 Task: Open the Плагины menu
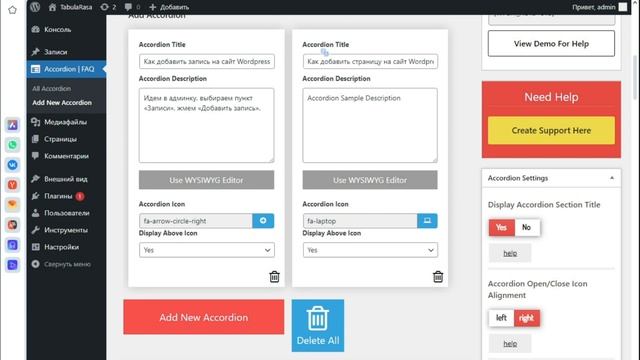pyautogui.click(x=58, y=196)
